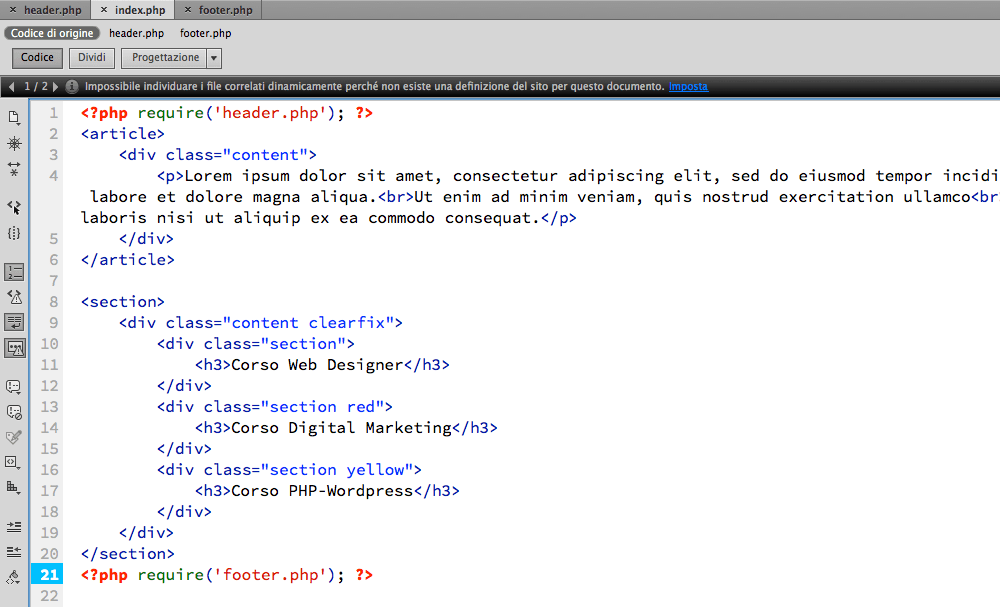
Task: Click line number 1 in the gutter
Action: (54, 113)
